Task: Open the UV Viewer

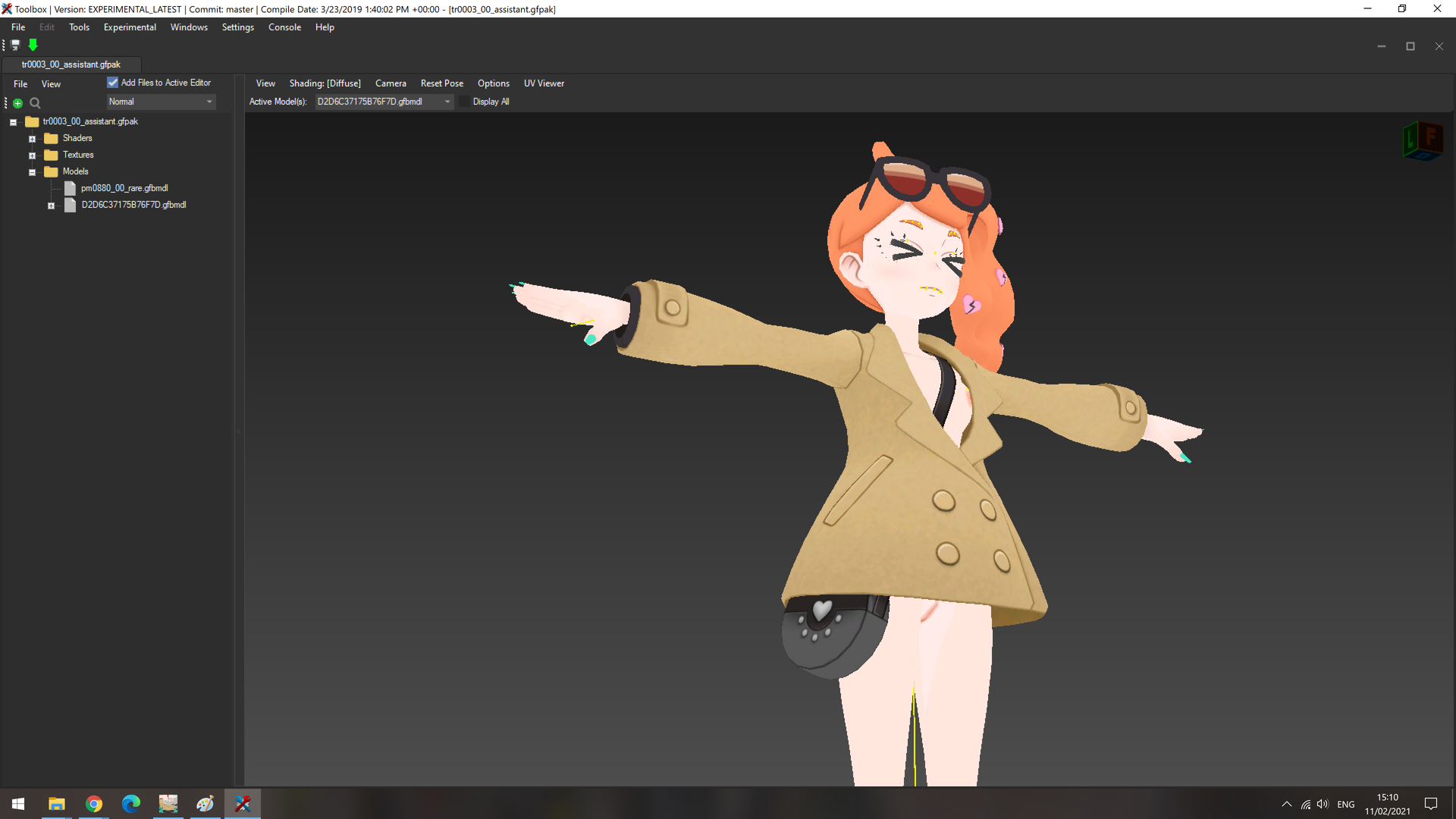Action: click(x=544, y=83)
